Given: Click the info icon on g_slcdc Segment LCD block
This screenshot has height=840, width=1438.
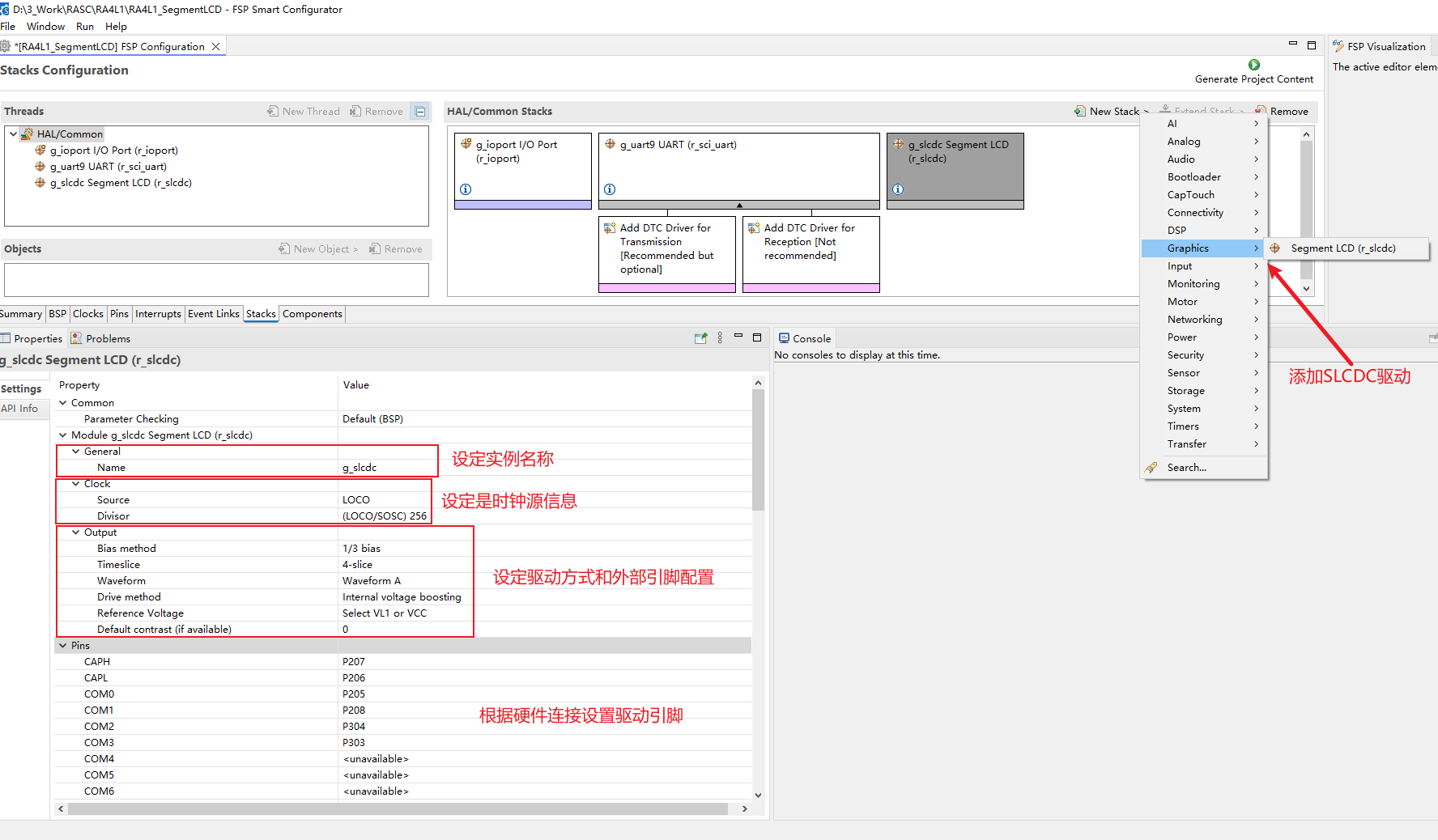Looking at the screenshot, I should tap(898, 189).
